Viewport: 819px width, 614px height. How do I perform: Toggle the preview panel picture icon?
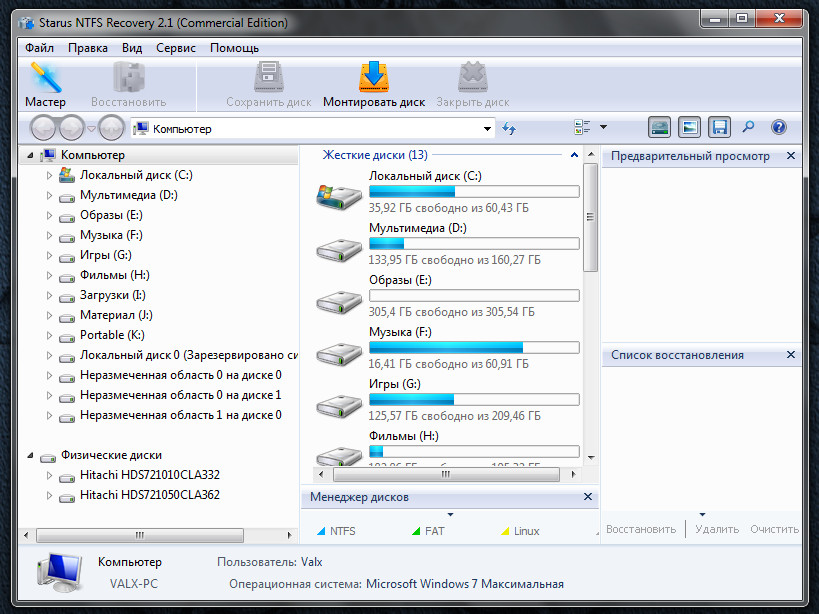689,127
